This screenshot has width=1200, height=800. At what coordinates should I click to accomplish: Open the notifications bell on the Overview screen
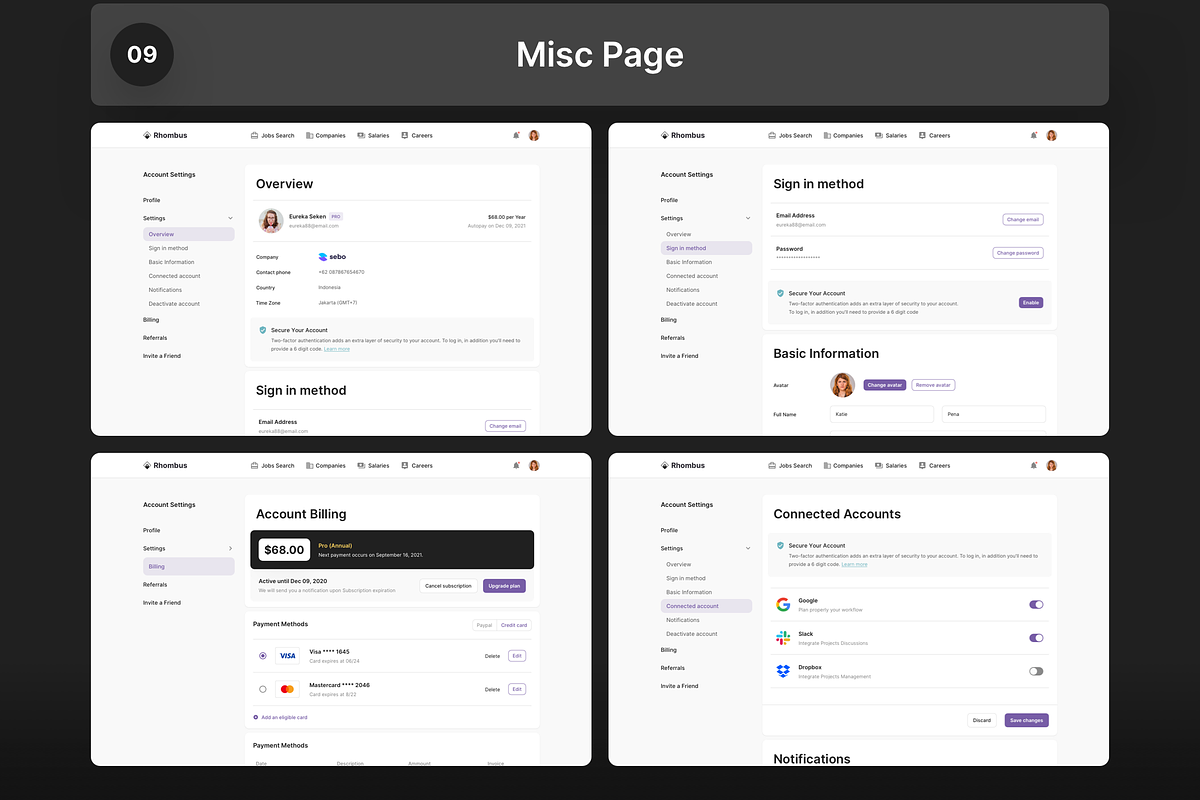(516, 135)
